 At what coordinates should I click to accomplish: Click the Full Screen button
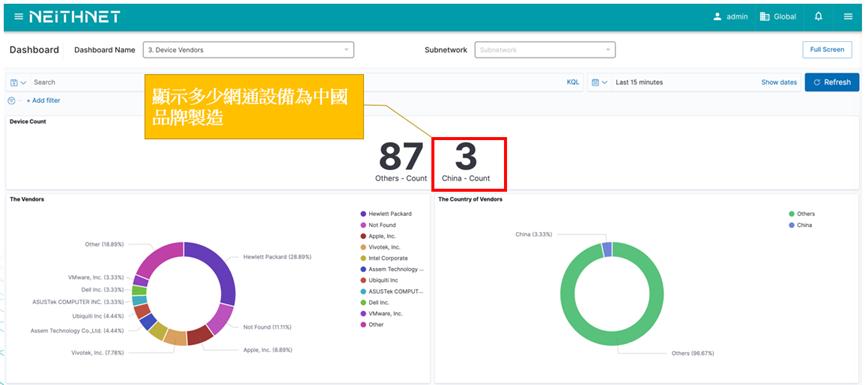coord(827,50)
